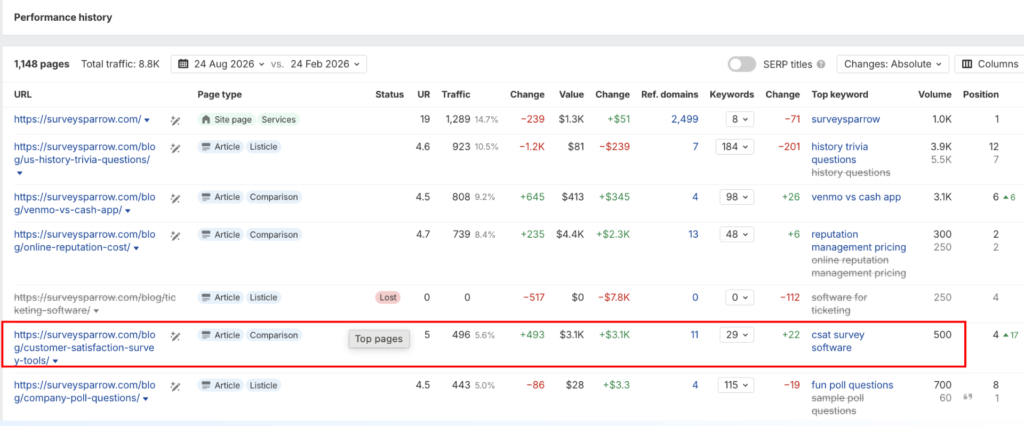Open the 0 keywords dropdown in lost row

(740, 297)
